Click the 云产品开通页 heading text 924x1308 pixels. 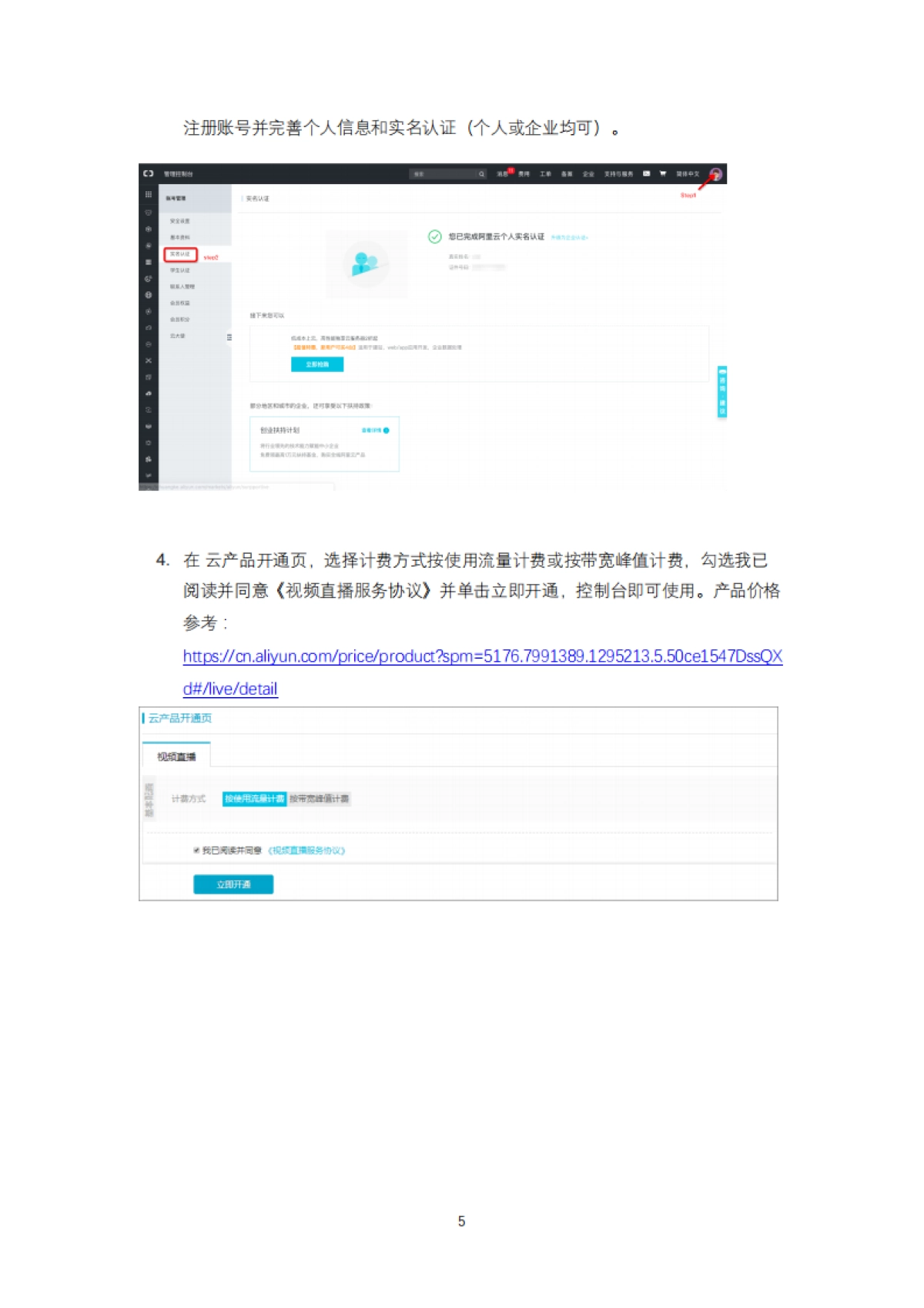coord(179,718)
